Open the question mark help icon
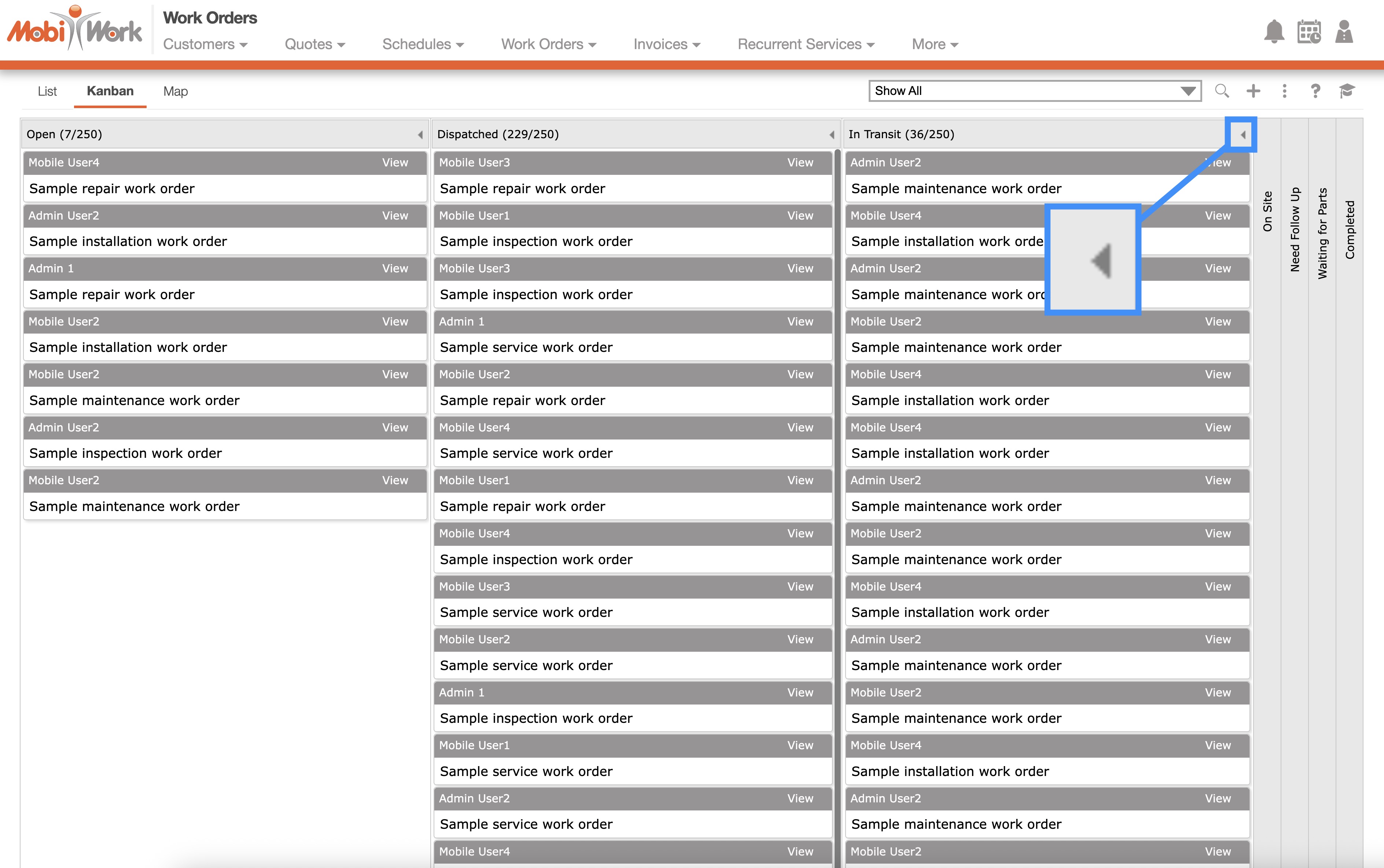The width and height of the screenshot is (1384, 868). [1315, 91]
